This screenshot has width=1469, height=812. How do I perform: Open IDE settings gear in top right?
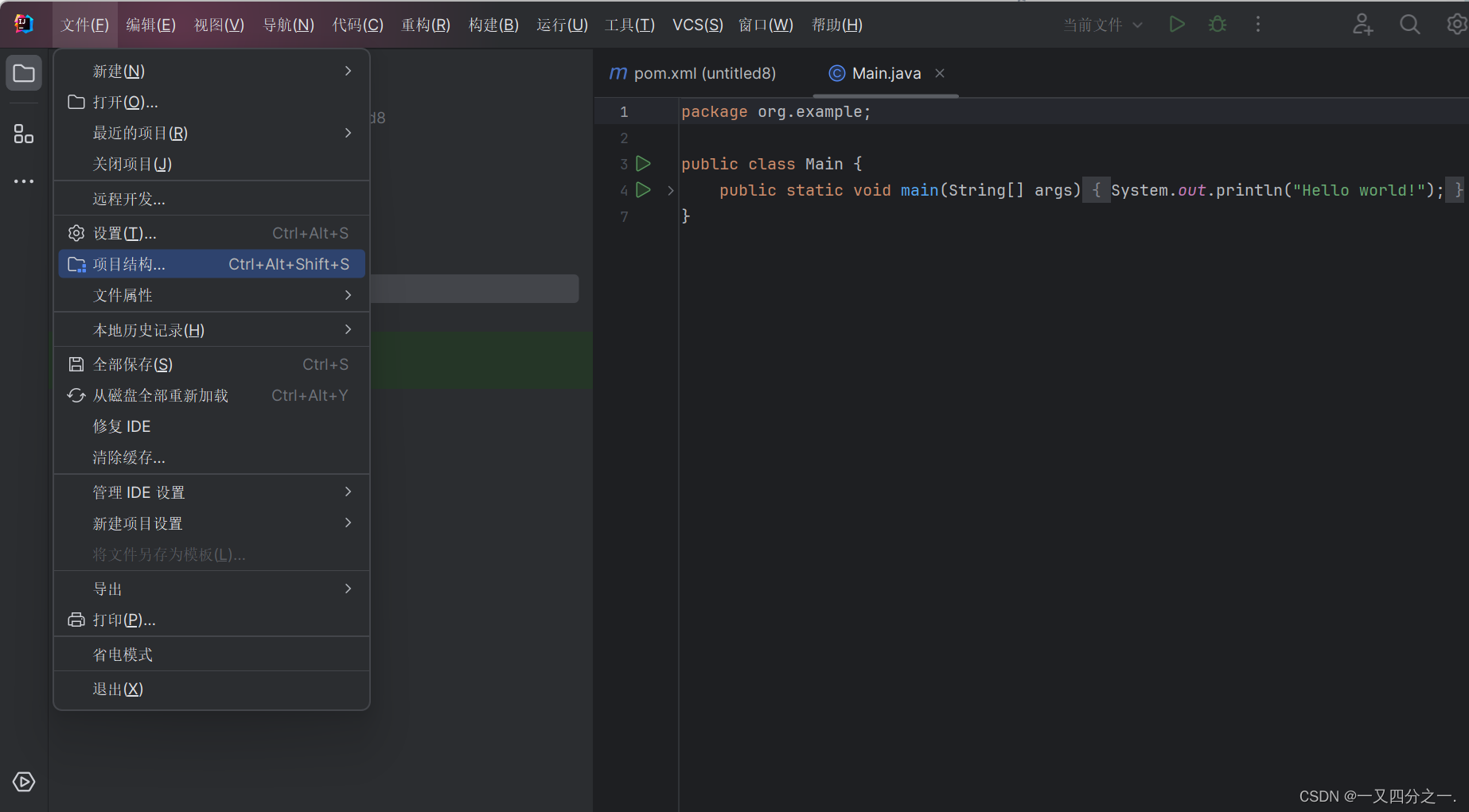(1457, 25)
